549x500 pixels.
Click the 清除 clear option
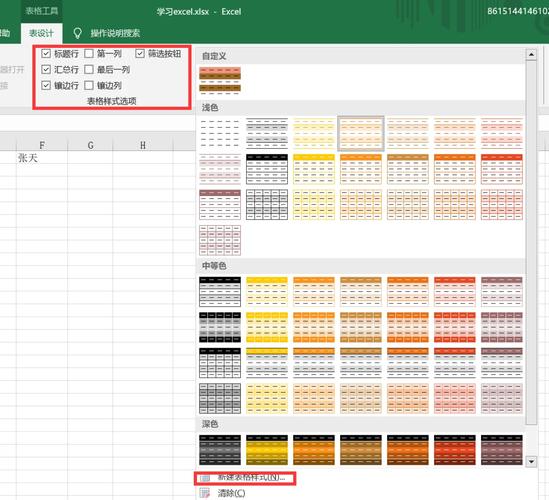pos(231,493)
